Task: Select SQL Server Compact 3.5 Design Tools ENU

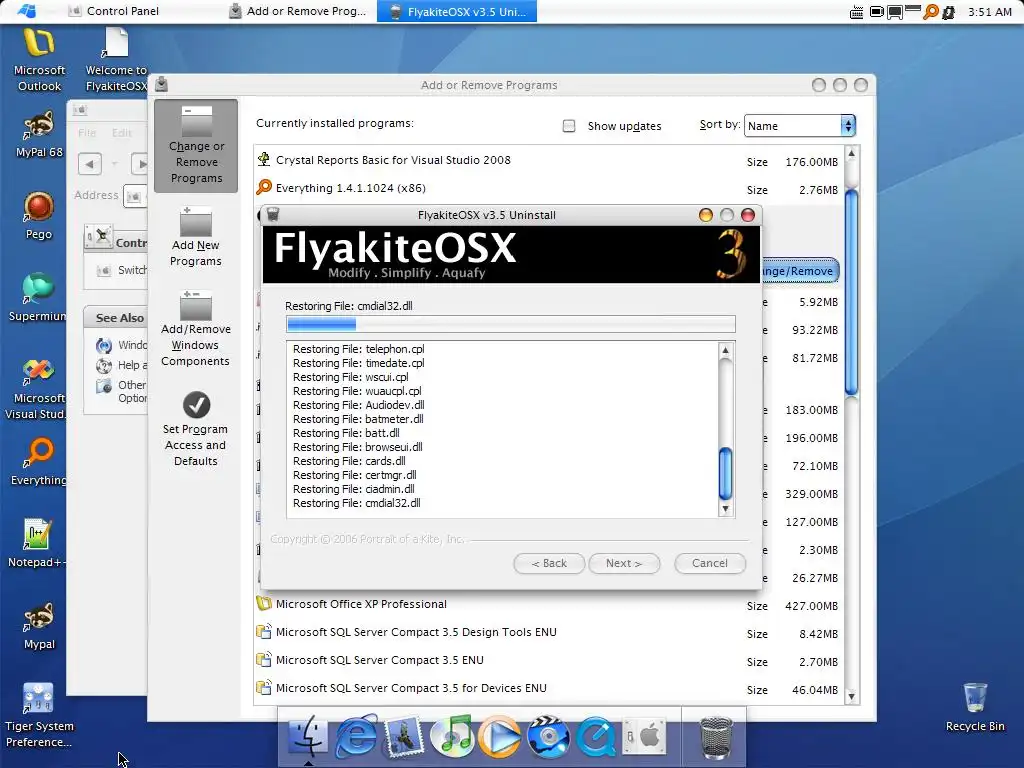Action: coord(547,632)
